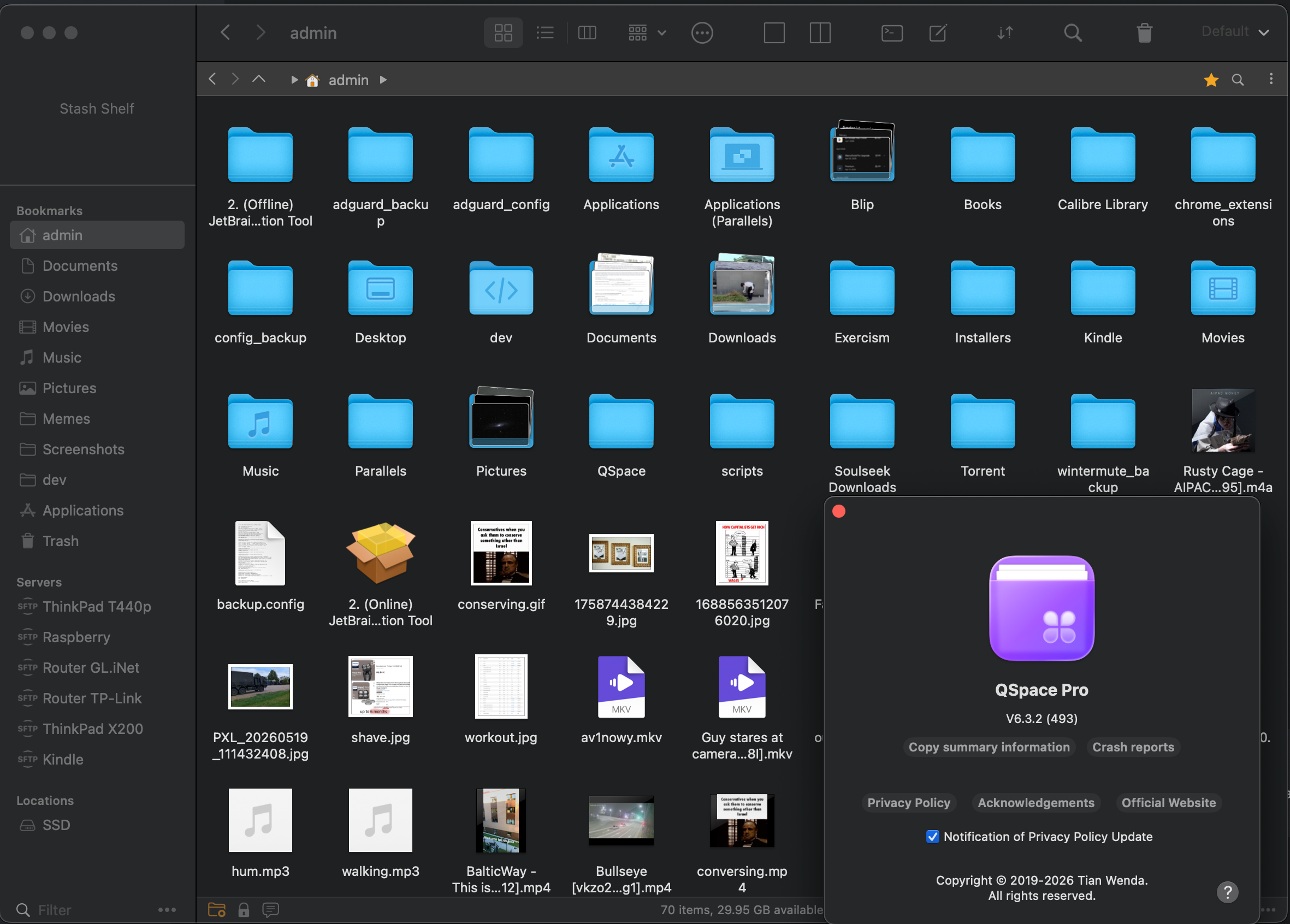Open ThinkPad T440p server in sidebar
Screen dimensions: 1290x924
tap(97, 606)
